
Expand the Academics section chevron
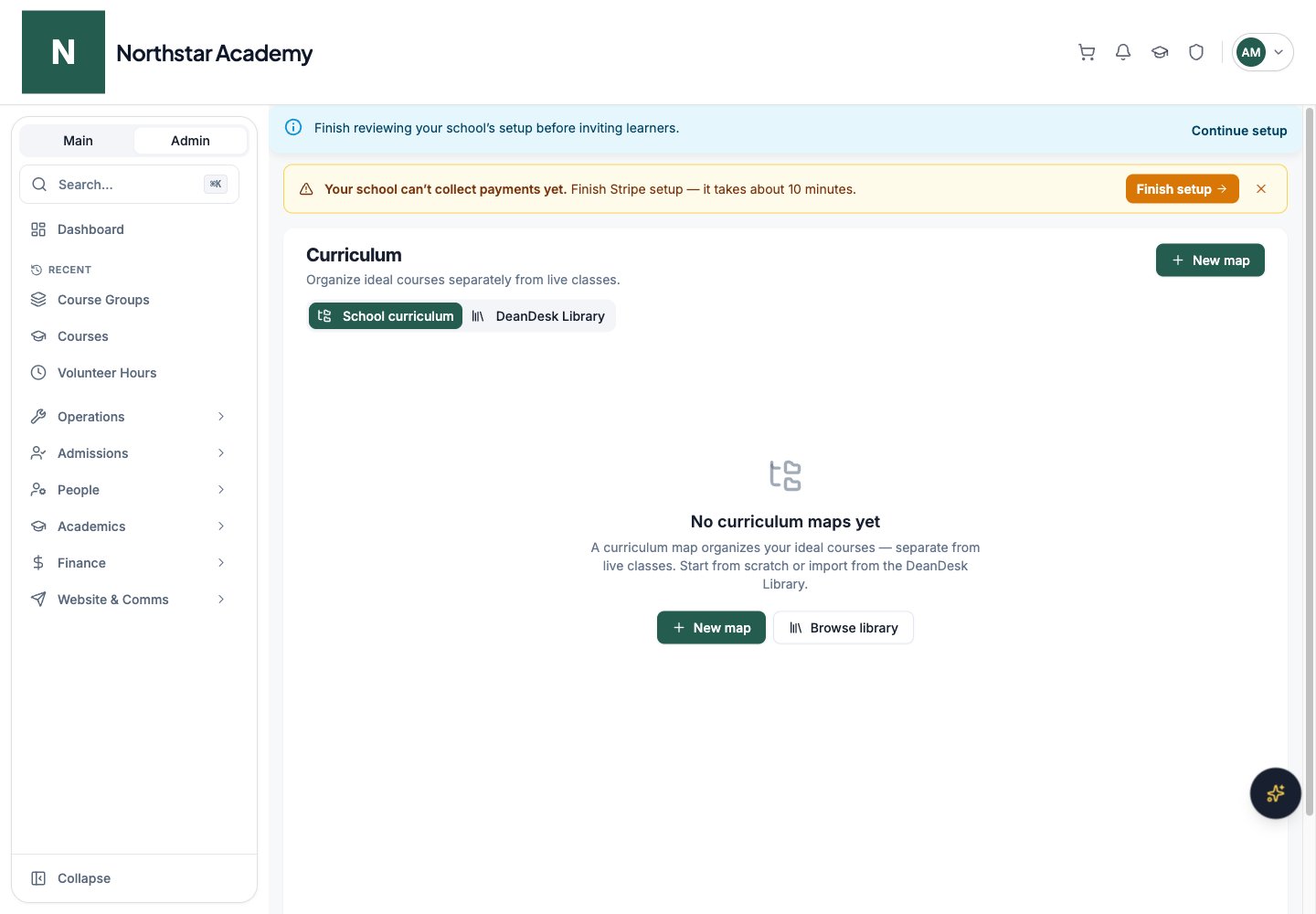tap(221, 526)
